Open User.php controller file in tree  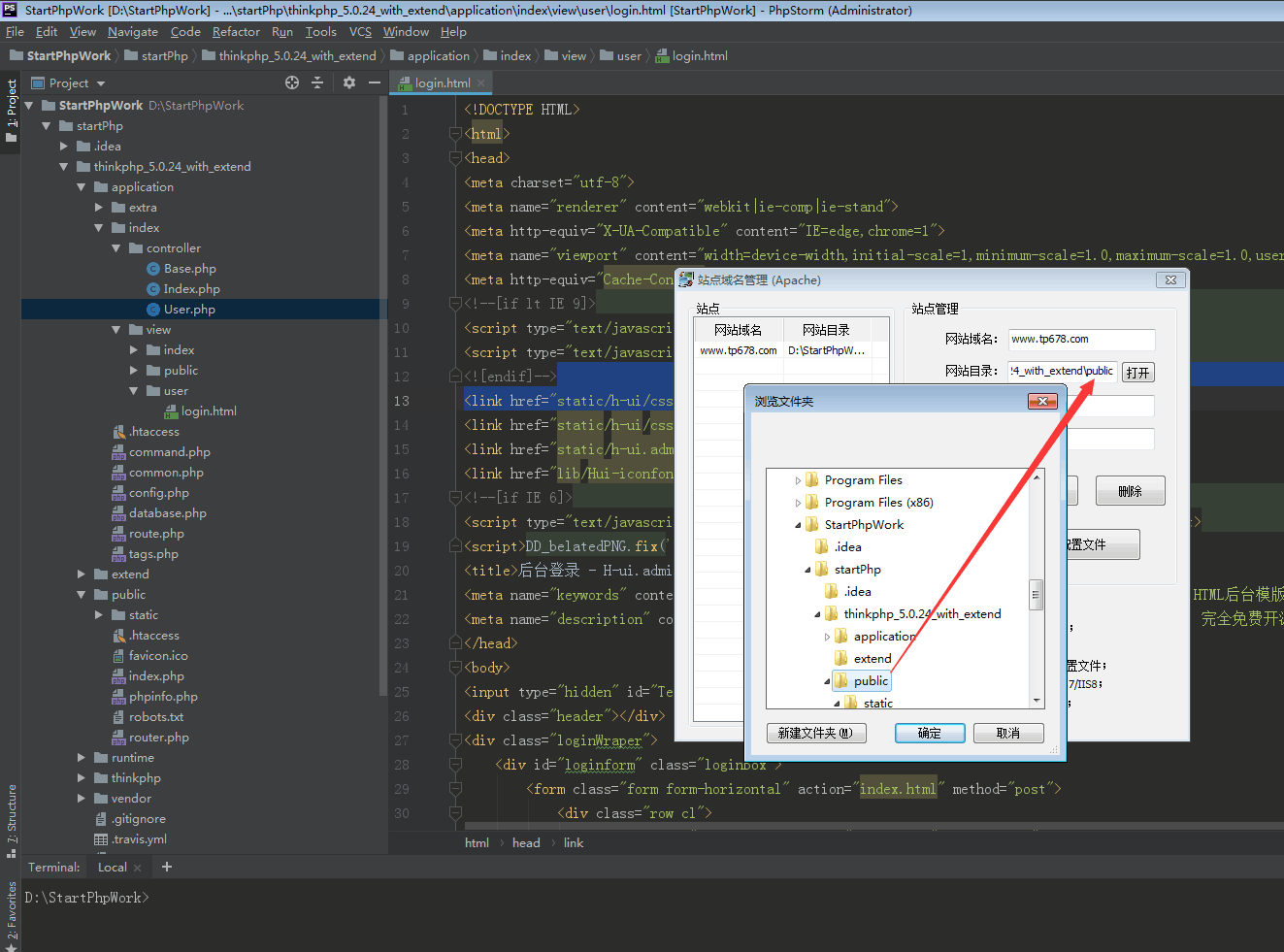point(189,310)
